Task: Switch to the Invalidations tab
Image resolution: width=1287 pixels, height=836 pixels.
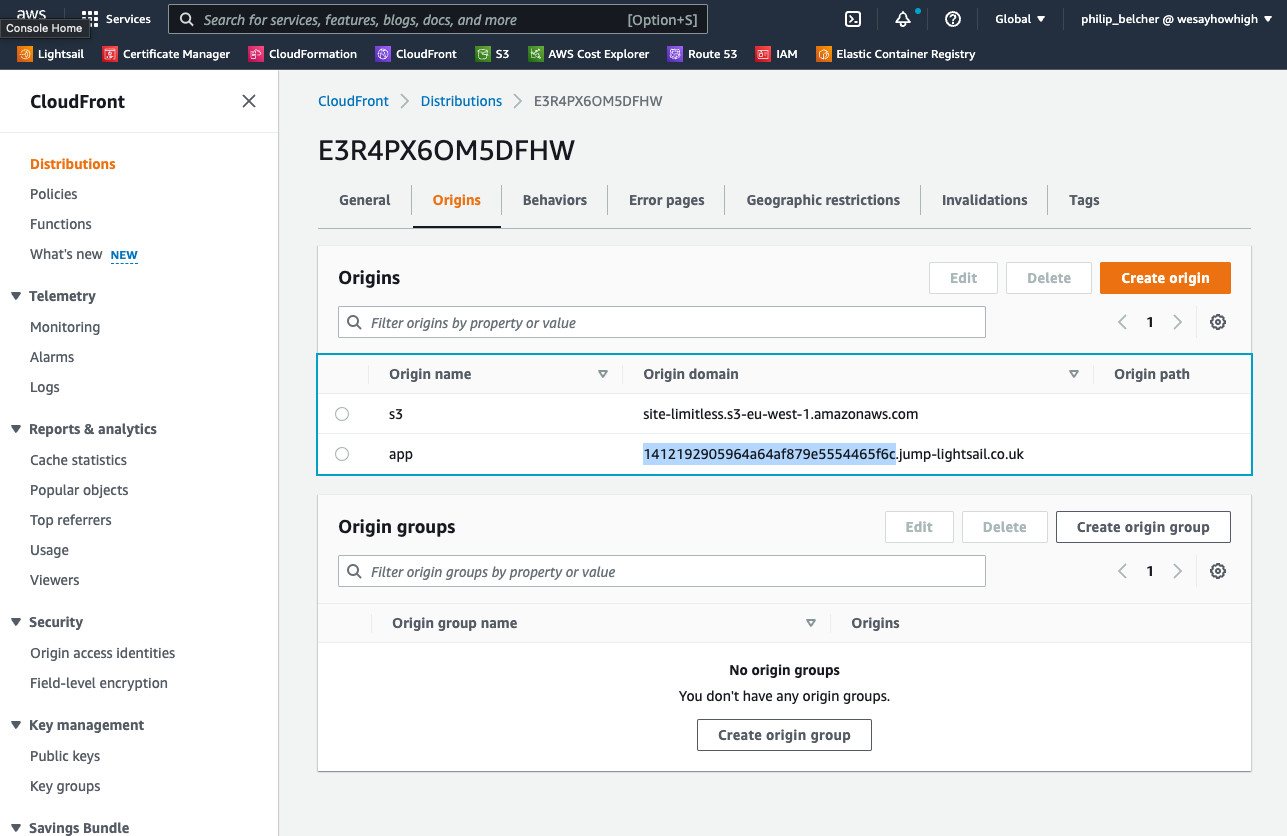Action: (x=984, y=200)
